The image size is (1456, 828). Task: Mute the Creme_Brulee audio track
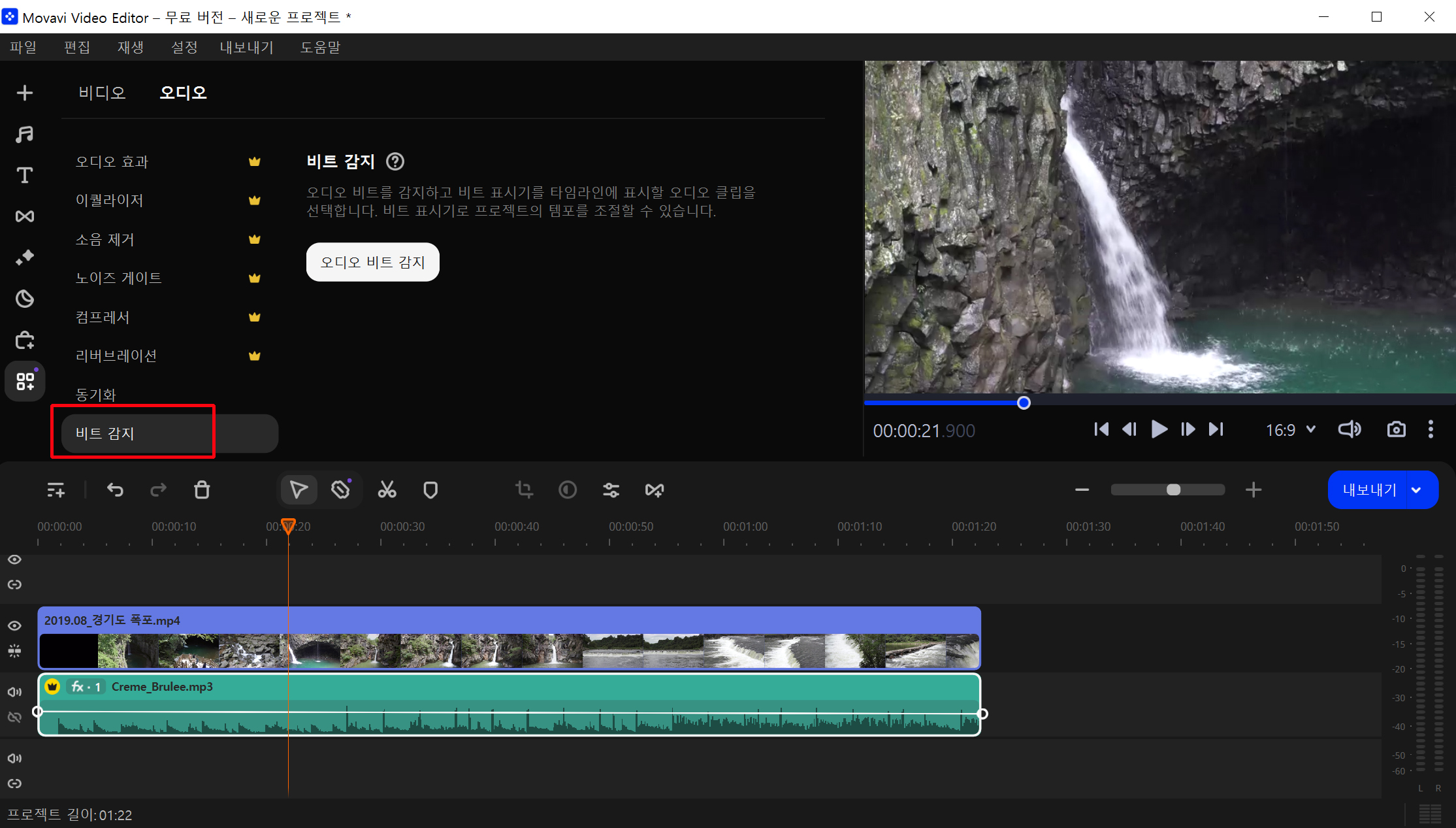pyautogui.click(x=14, y=691)
